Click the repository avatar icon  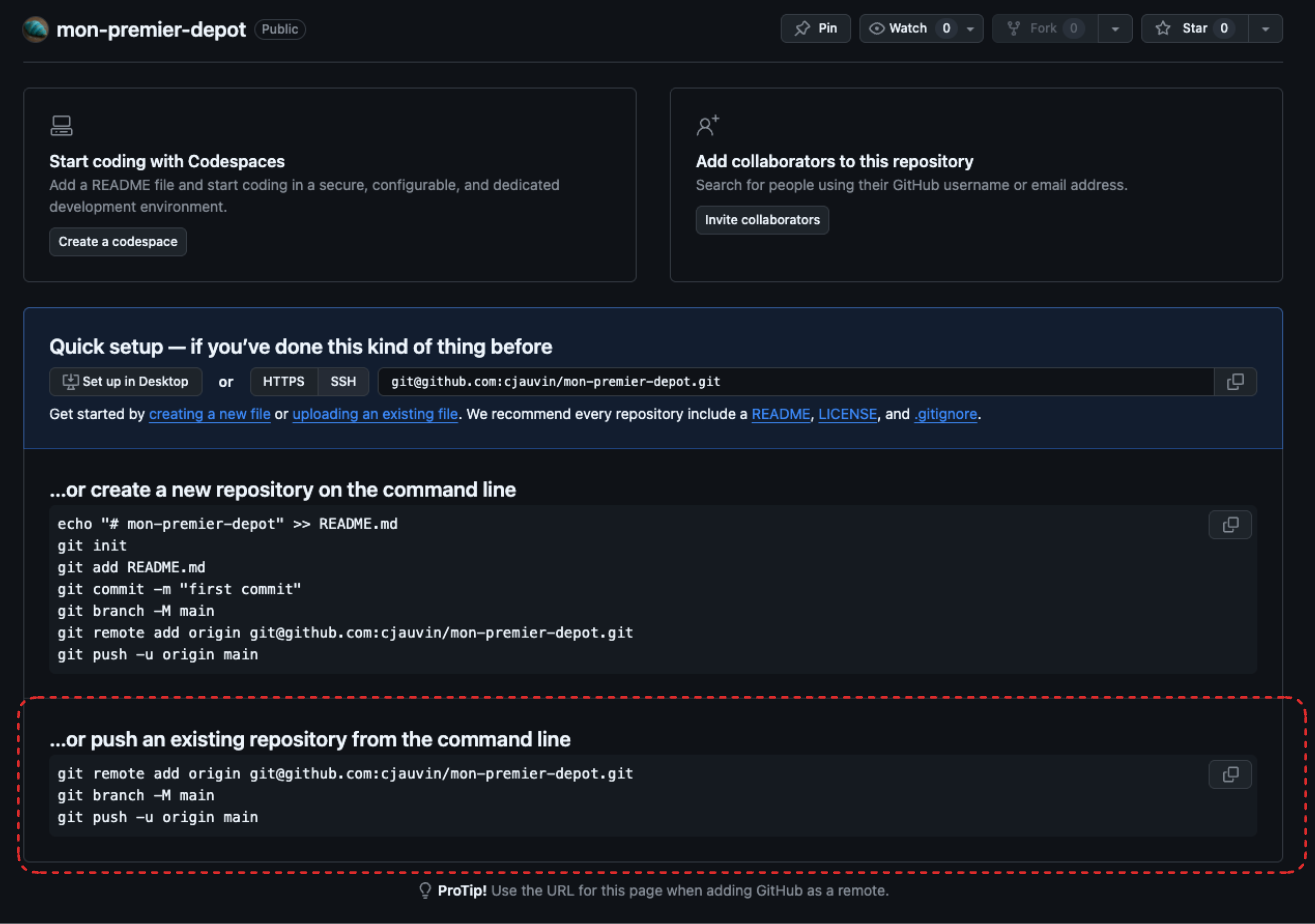(36, 29)
